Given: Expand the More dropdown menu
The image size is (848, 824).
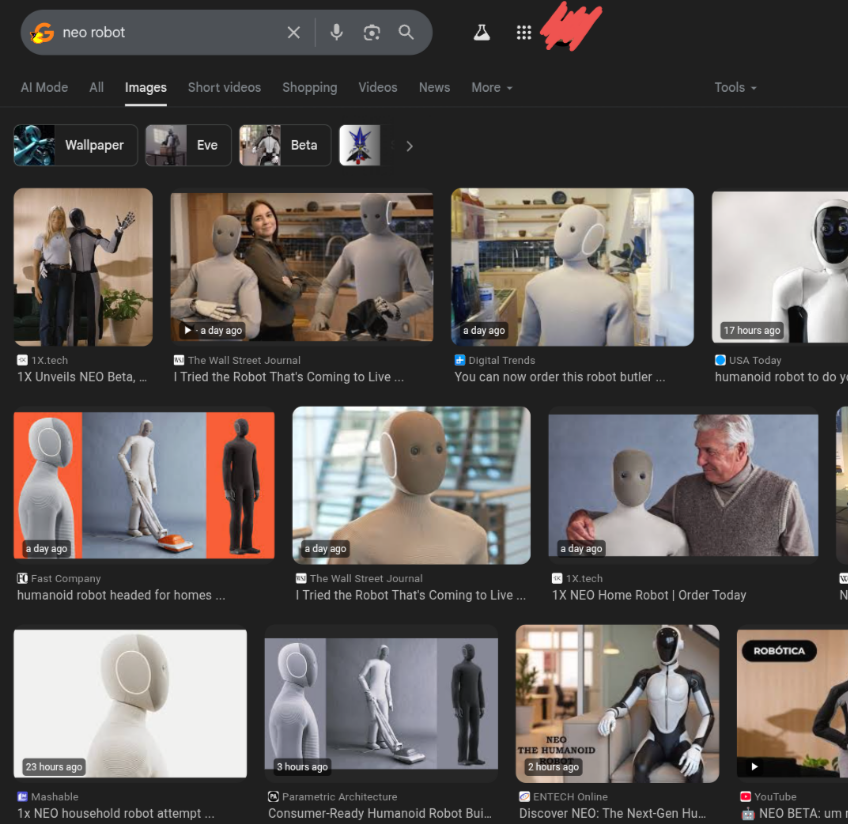Looking at the screenshot, I should point(492,88).
